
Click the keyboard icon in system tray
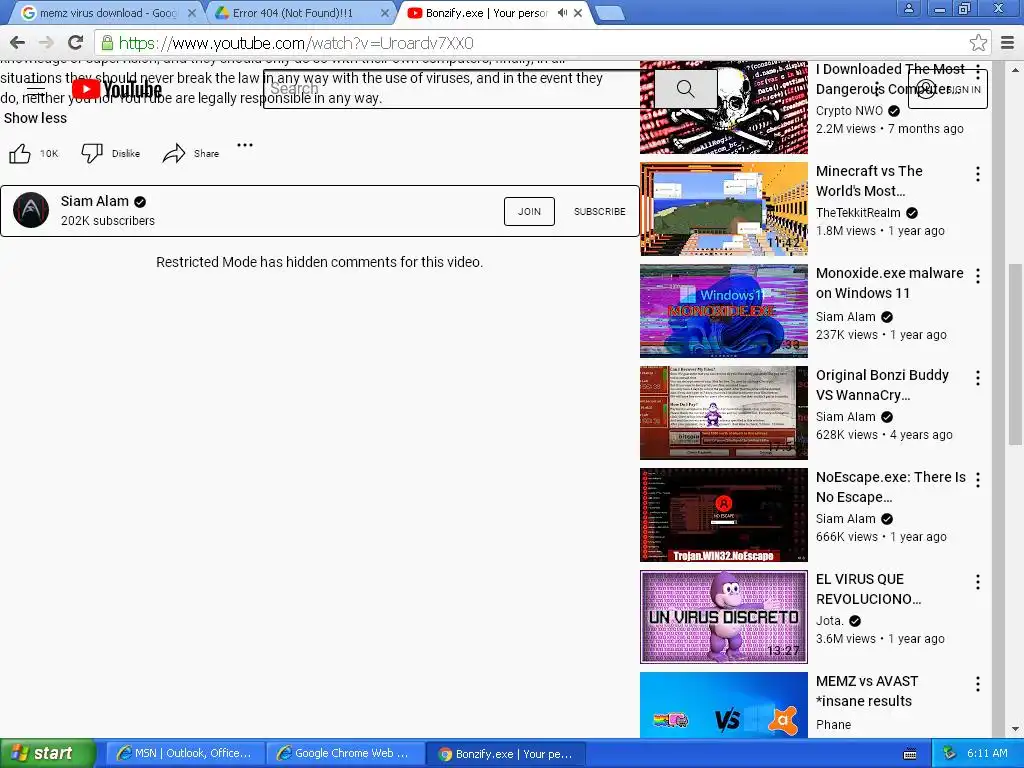click(910, 754)
